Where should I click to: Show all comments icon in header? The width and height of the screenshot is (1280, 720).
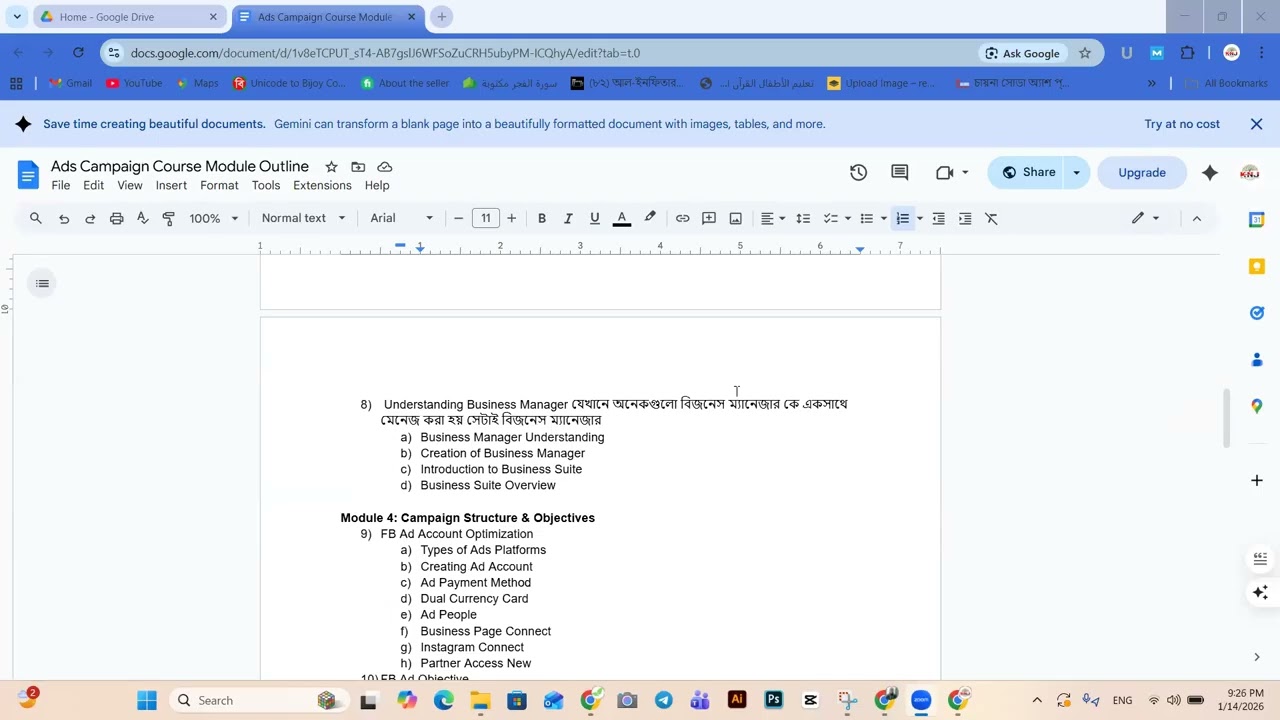point(899,172)
